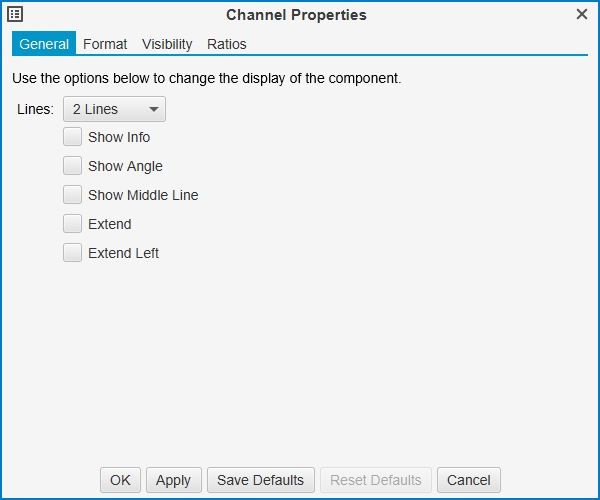This screenshot has height=500, width=600.
Task: Cancel the Channel Properties dialog
Action: pos(469,480)
